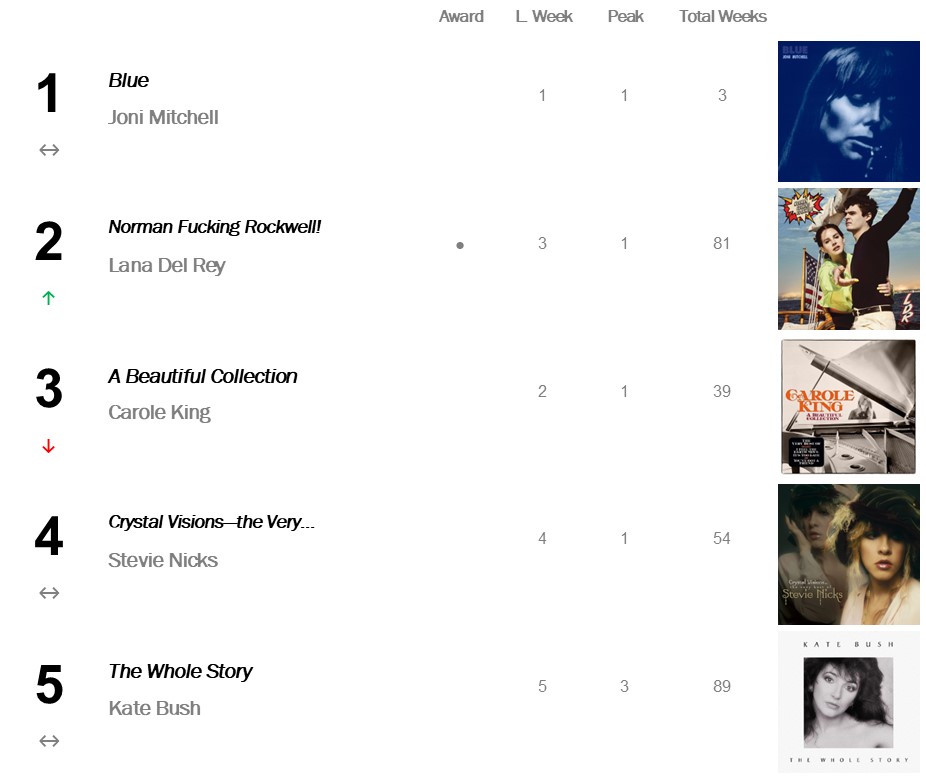Open the Blue album cover thumbnail
The width and height of the screenshot is (926, 776).
click(x=848, y=111)
